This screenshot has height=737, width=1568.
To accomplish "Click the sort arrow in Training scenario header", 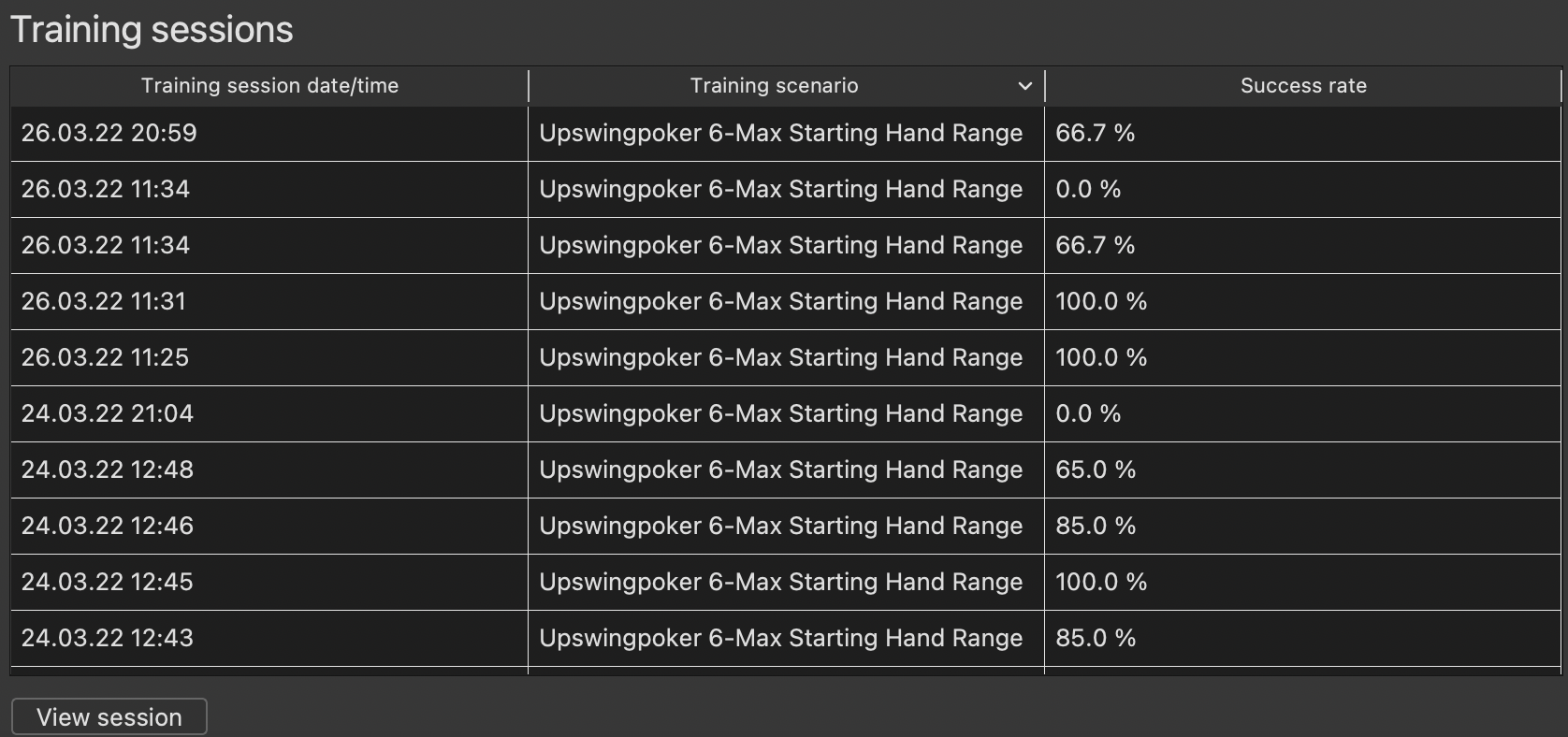I will (x=1024, y=86).
